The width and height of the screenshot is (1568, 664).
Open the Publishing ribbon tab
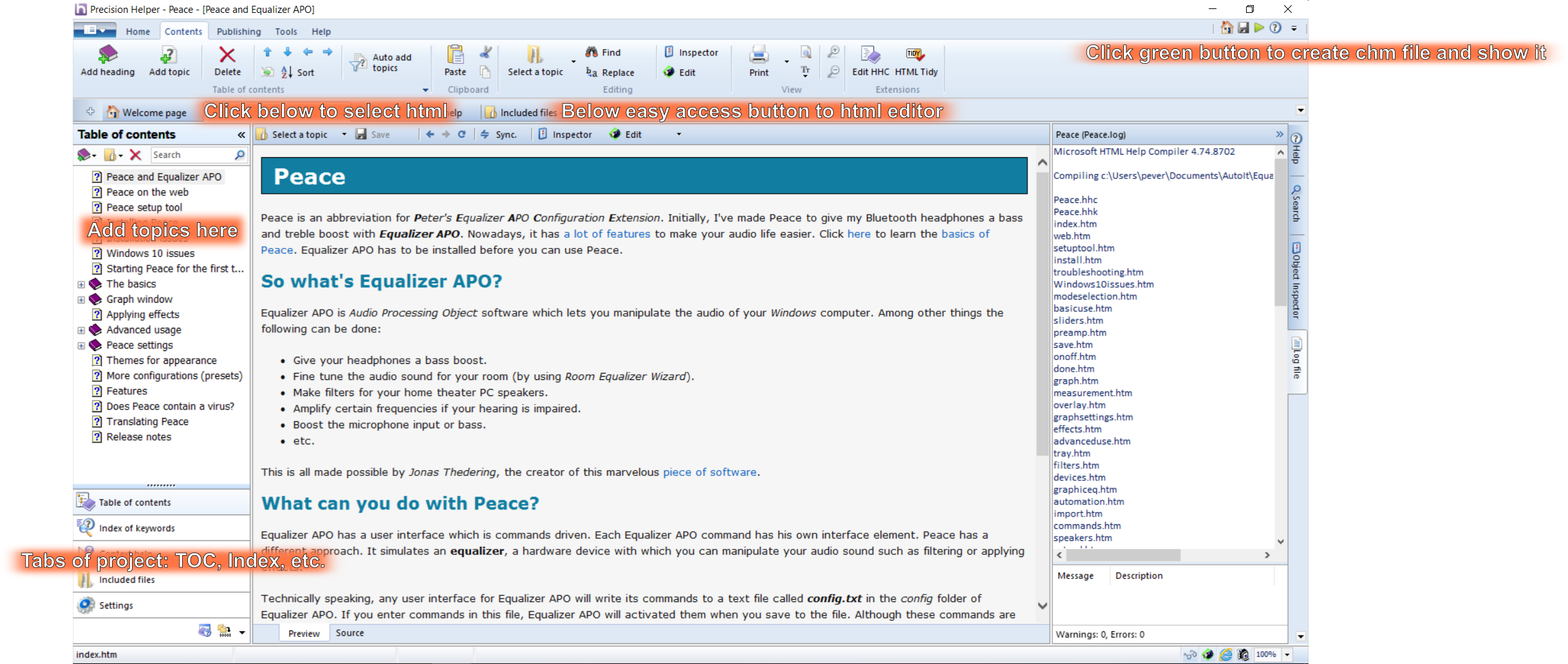(x=239, y=32)
